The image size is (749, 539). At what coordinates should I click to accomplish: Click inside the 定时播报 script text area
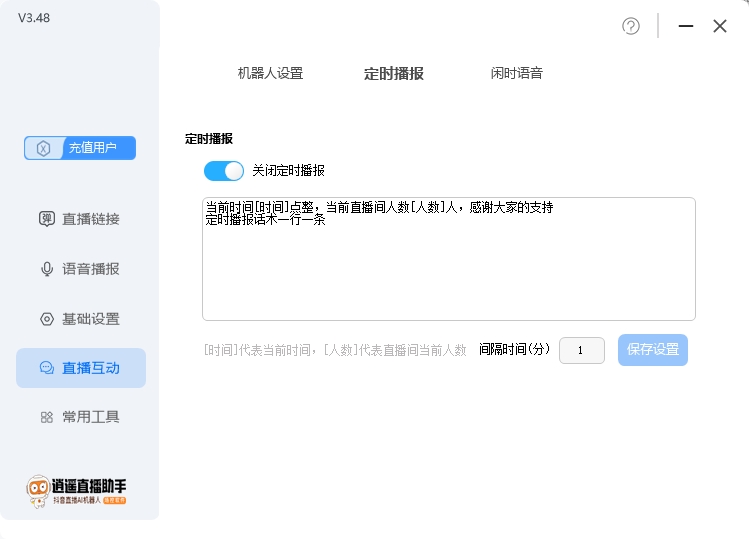click(449, 259)
